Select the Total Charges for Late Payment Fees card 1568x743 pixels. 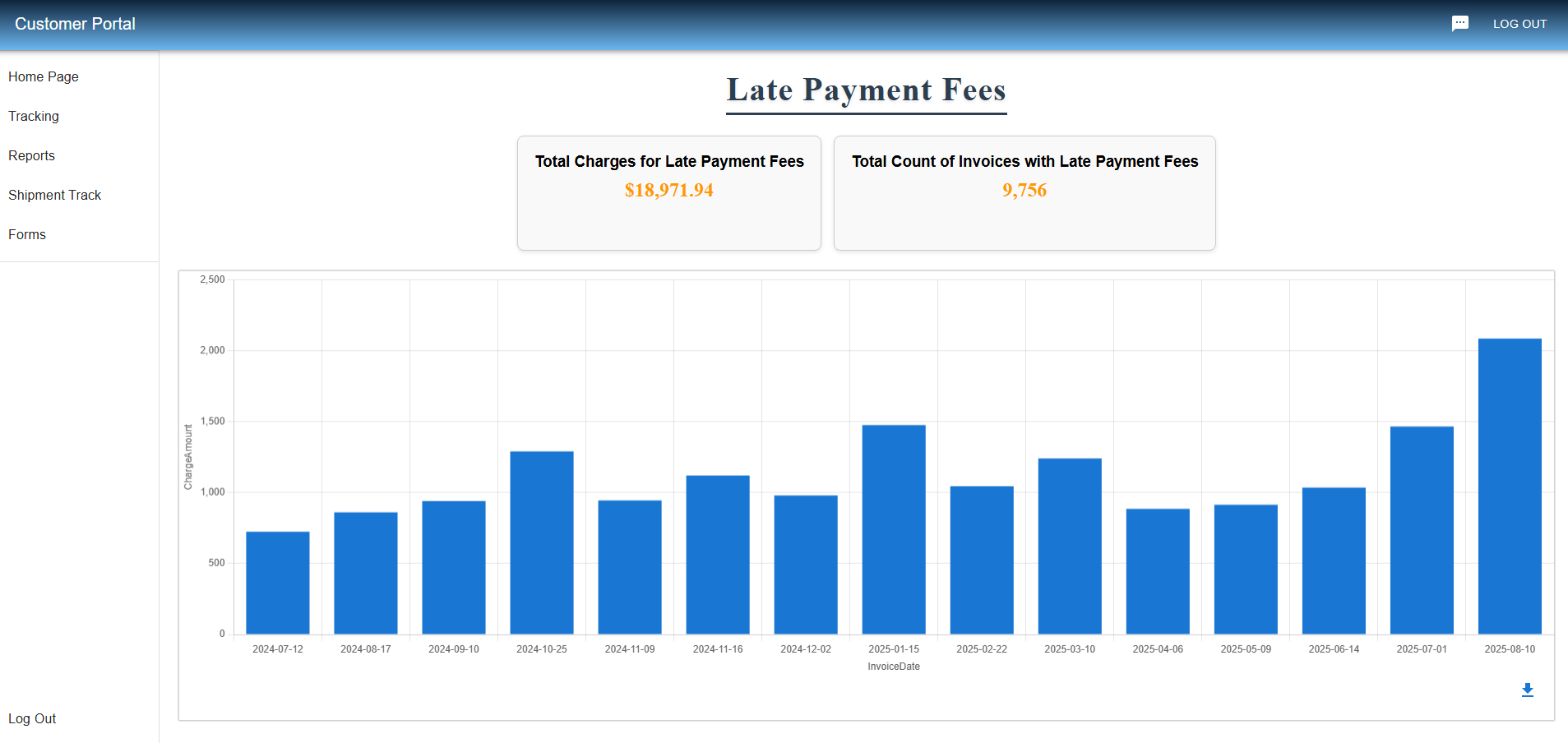coord(668,192)
